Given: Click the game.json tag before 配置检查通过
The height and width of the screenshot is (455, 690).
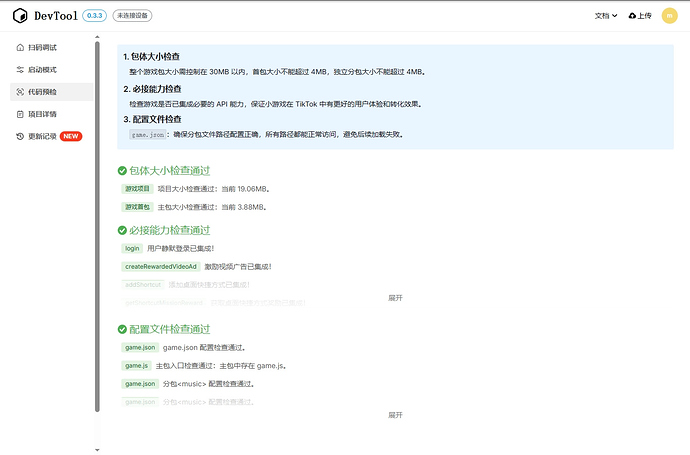Looking at the screenshot, I should [x=140, y=348].
